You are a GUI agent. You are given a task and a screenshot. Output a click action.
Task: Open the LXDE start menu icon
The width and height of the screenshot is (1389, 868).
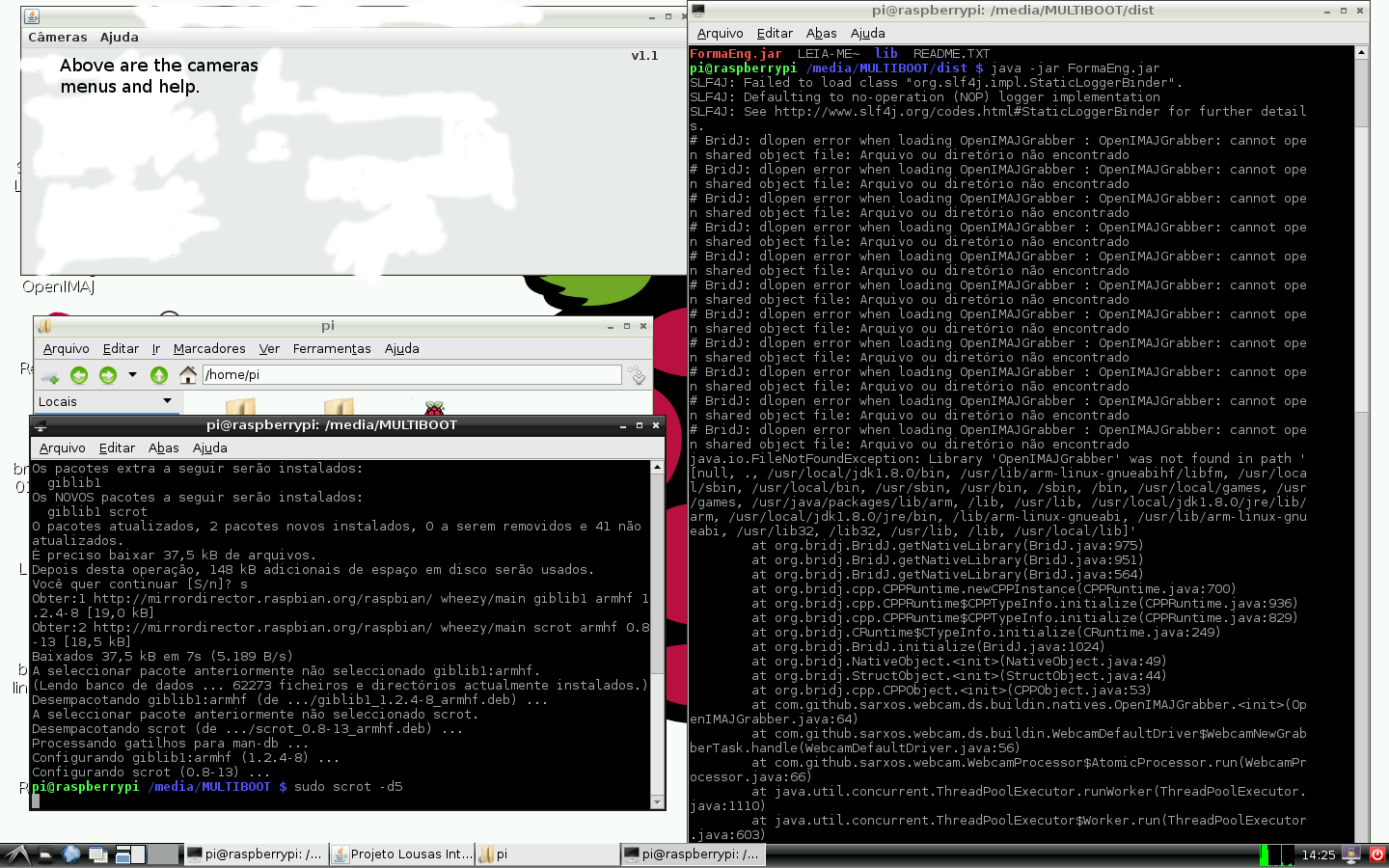pyautogui.click(x=16, y=854)
